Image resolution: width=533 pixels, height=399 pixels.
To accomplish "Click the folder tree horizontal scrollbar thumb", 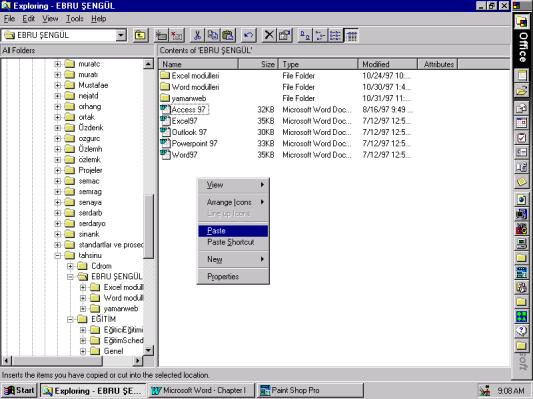I will tap(57, 360).
